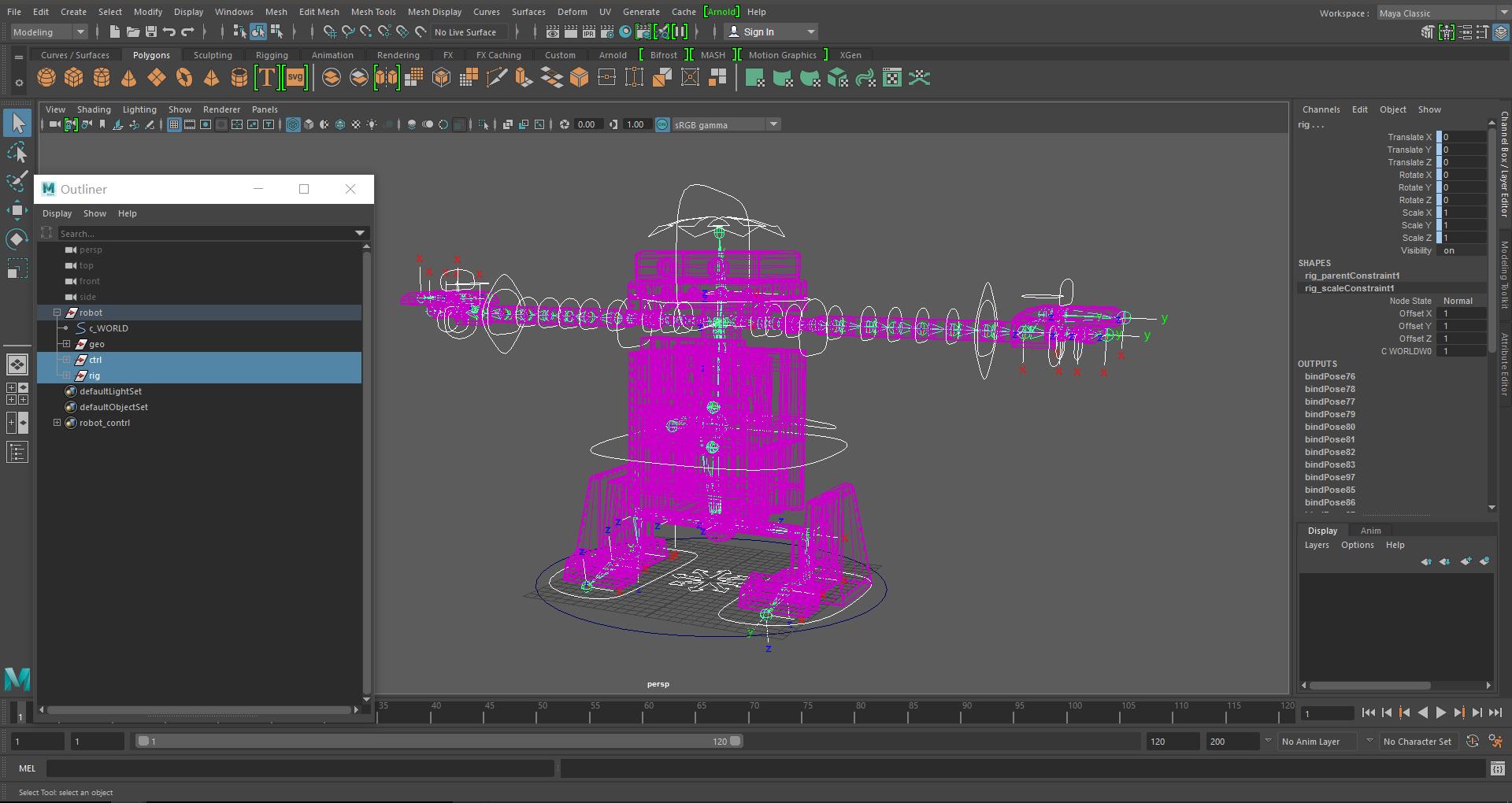1512x803 pixels.
Task: Toggle the viewport grid display button
Action: coord(174,124)
